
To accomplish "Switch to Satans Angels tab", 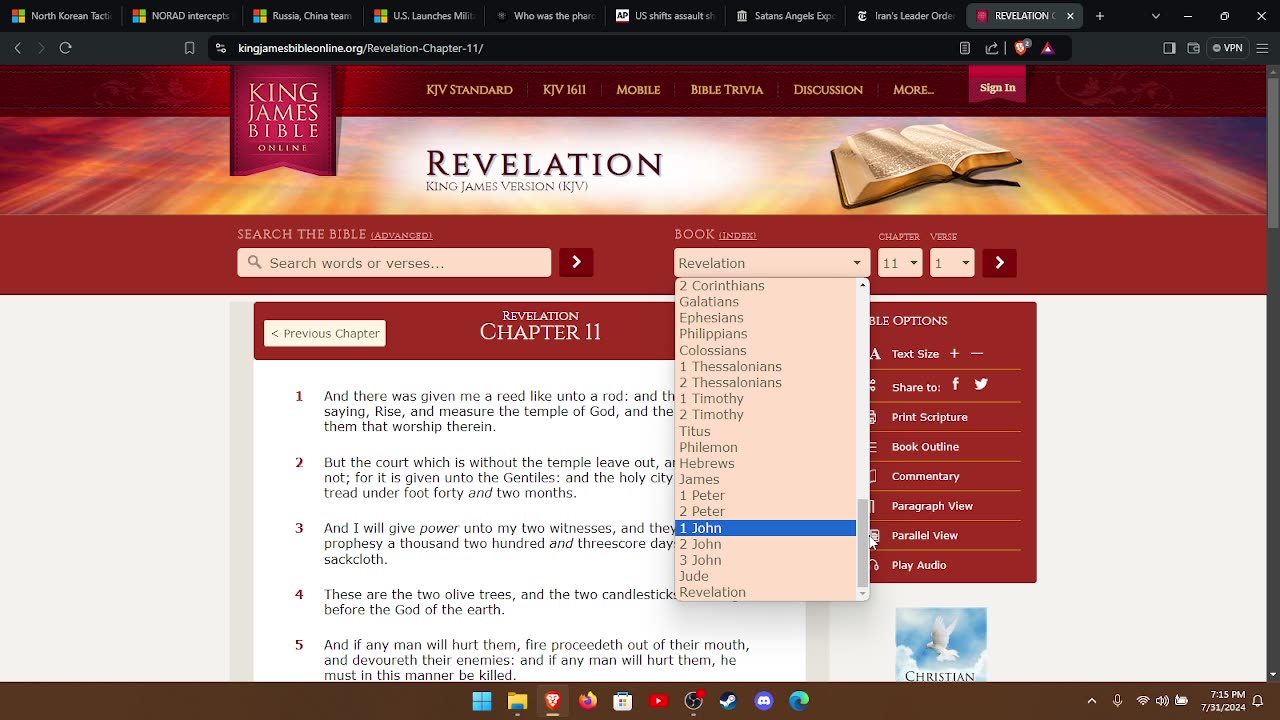I will coord(787,16).
